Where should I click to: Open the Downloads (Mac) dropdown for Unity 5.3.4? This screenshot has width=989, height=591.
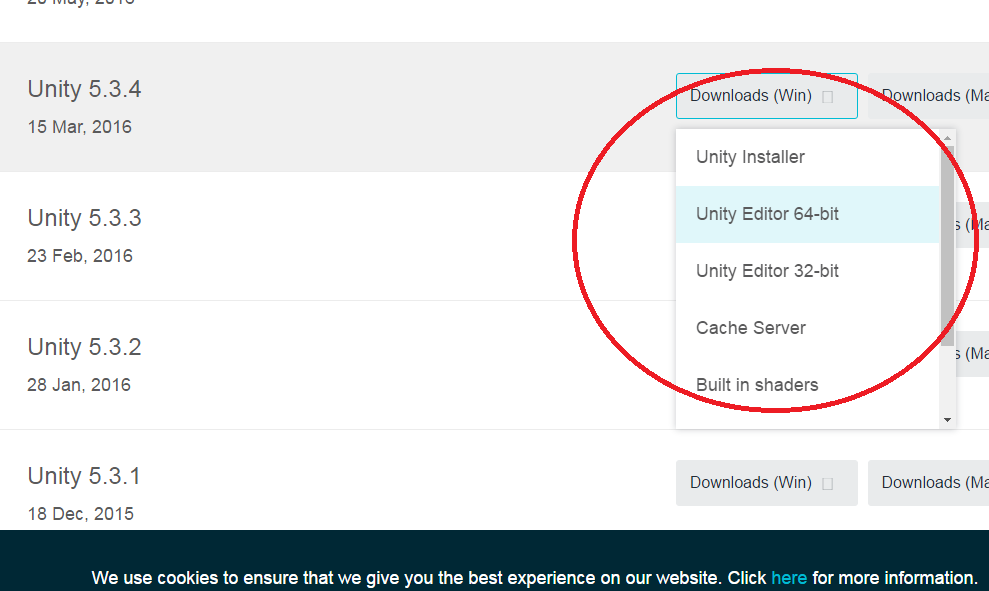928,96
